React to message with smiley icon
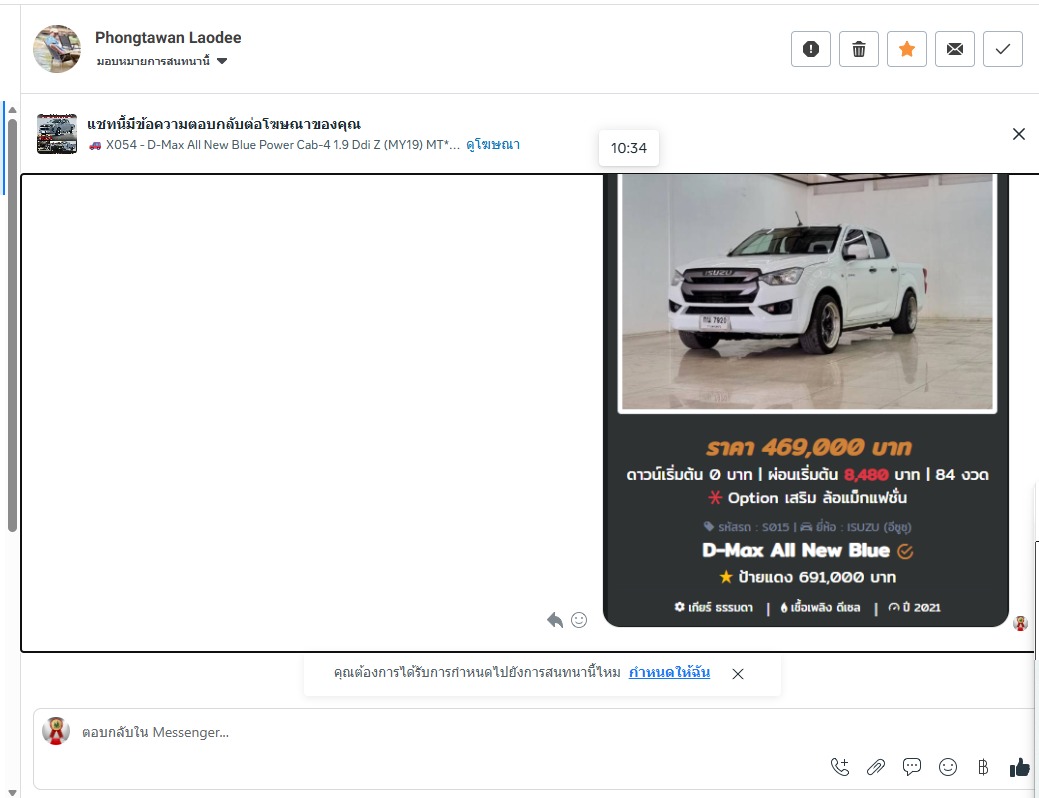 coord(579,620)
